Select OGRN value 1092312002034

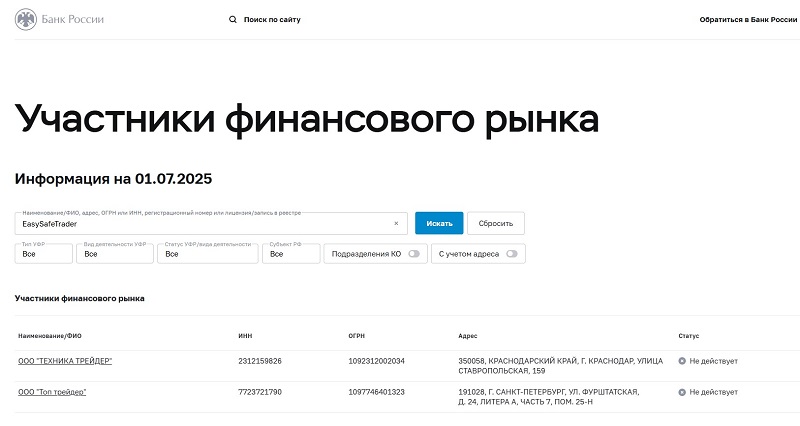click(377, 361)
